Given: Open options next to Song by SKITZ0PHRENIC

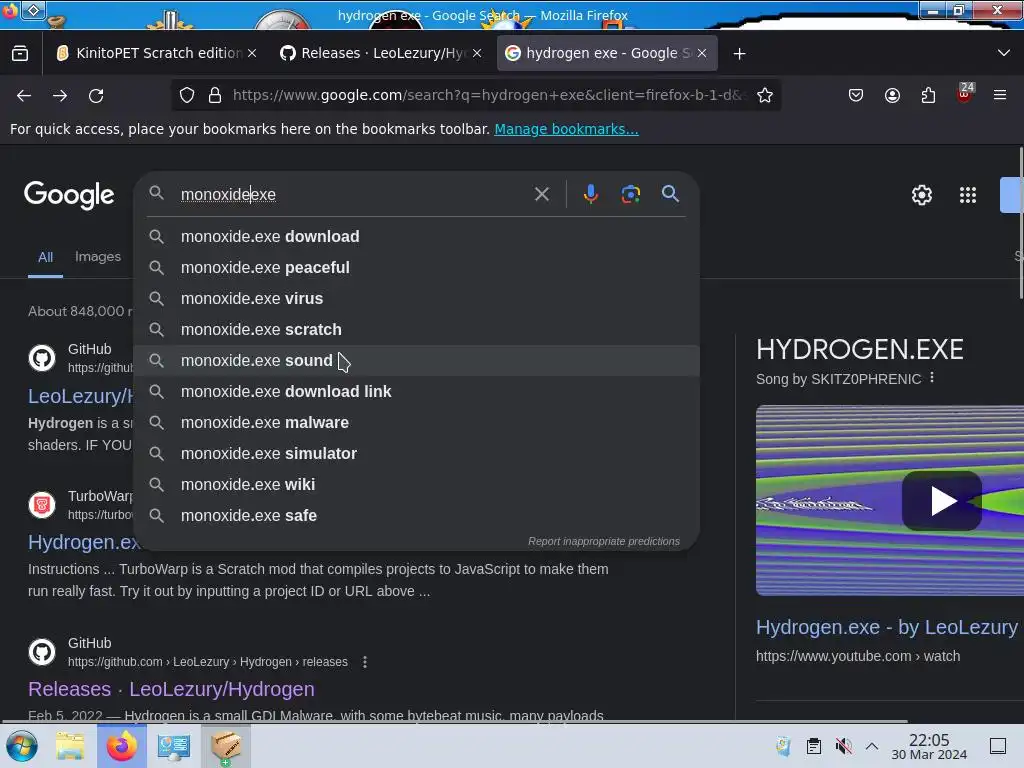Looking at the screenshot, I should click(932, 378).
